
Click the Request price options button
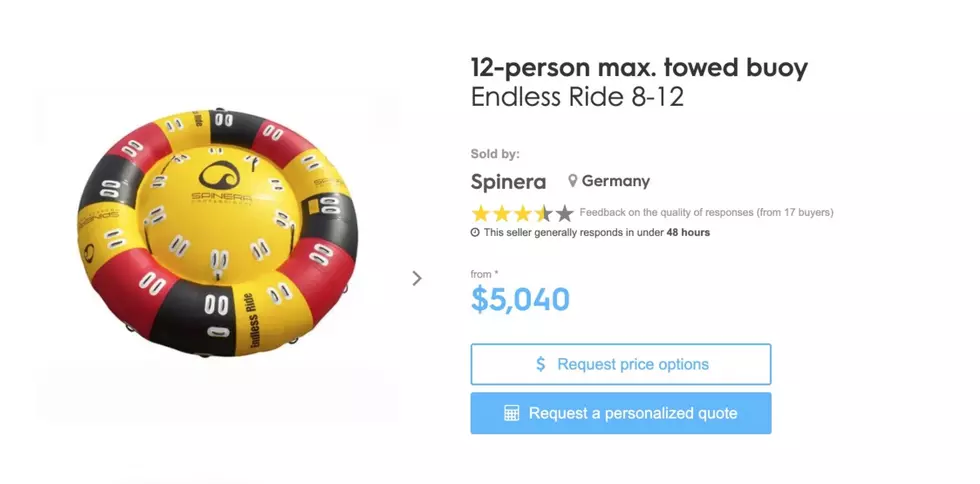pos(621,364)
